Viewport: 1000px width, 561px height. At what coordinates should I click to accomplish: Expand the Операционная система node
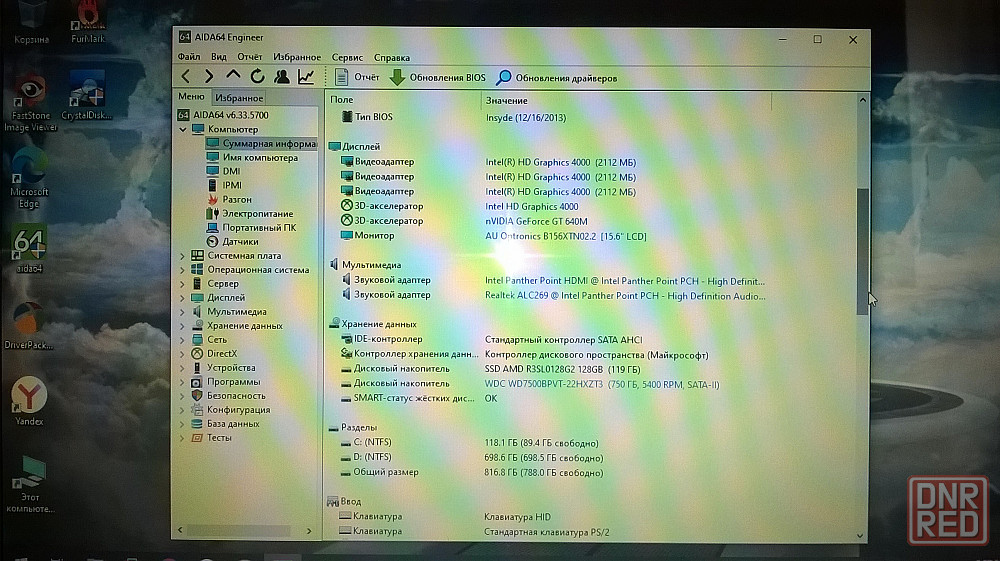pyautogui.click(x=182, y=270)
